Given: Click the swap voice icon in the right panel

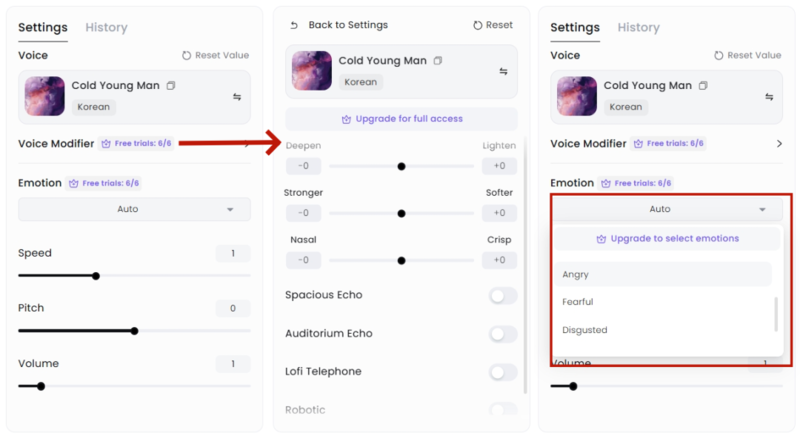Looking at the screenshot, I should [769, 96].
